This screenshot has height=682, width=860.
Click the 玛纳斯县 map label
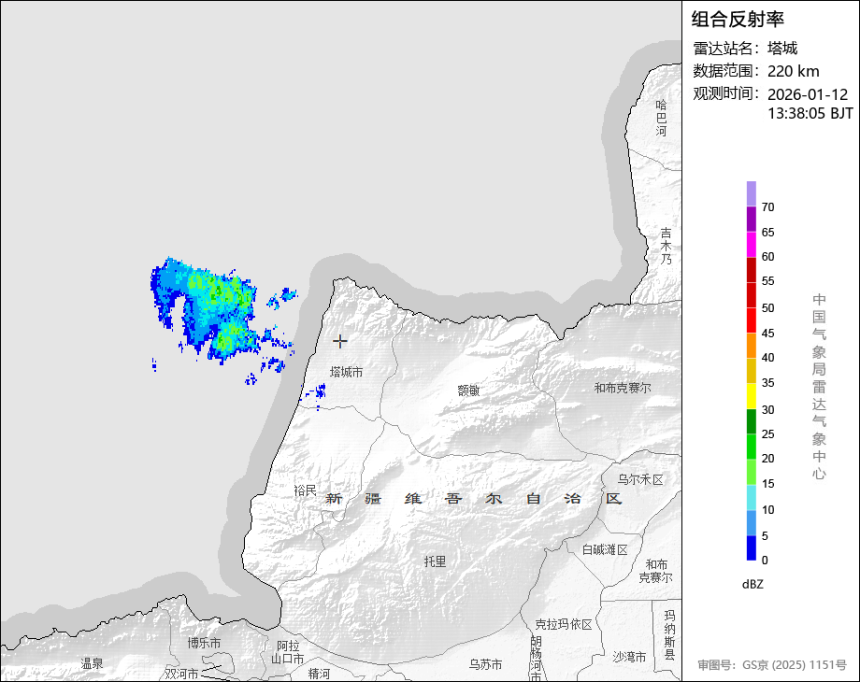pyautogui.click(x=669, y=635)
